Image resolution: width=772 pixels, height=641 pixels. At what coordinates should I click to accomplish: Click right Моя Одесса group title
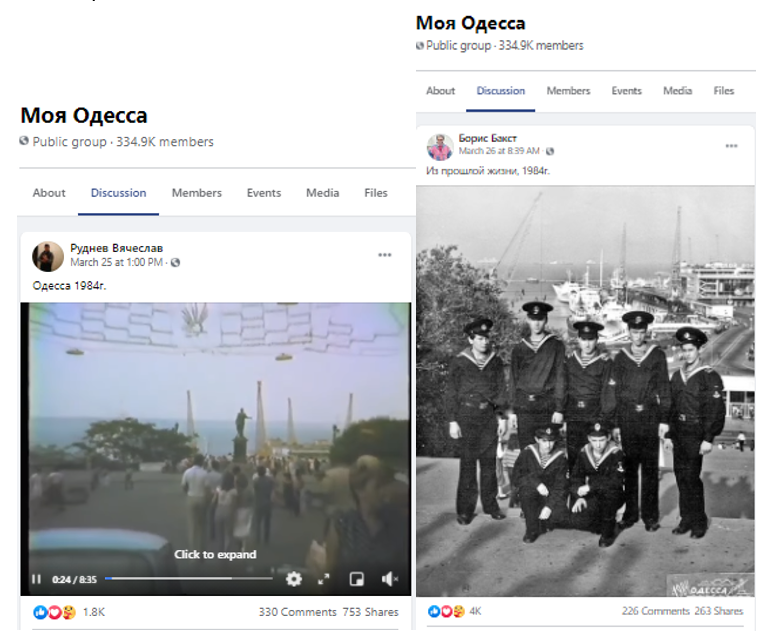pyautogui.click(x=471, y=23)
